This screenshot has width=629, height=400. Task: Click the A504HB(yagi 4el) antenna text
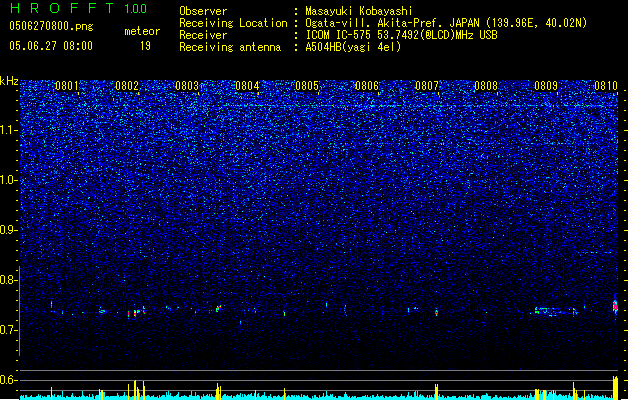353,47
